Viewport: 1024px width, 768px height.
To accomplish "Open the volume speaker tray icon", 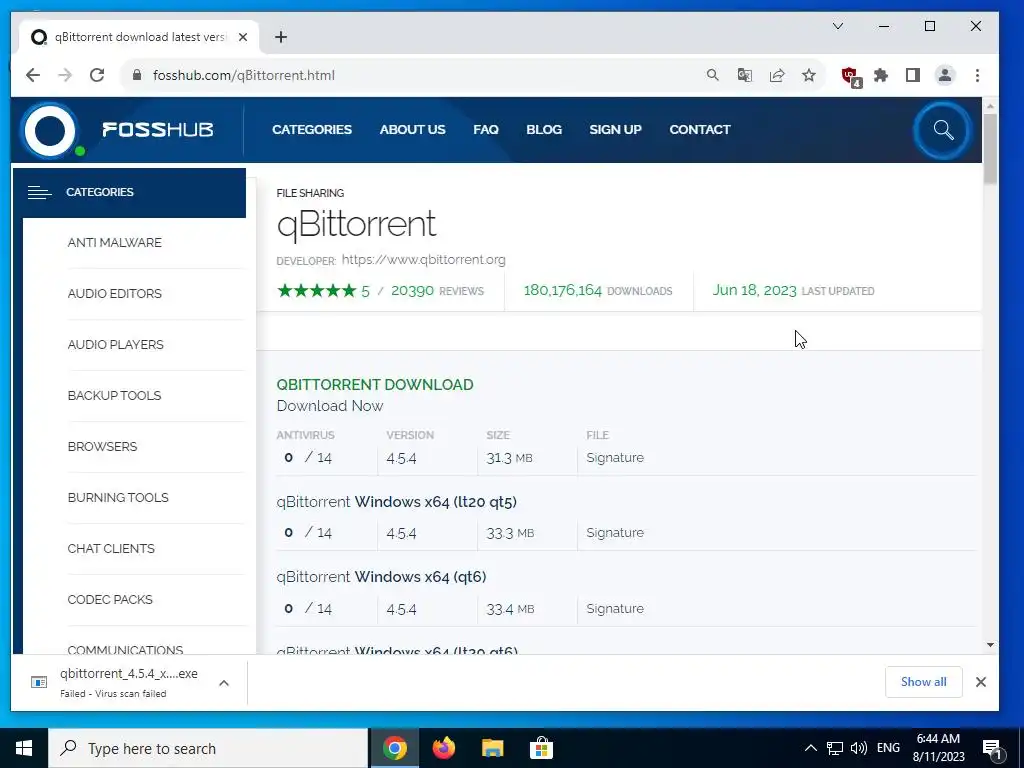I will point(859,748).
